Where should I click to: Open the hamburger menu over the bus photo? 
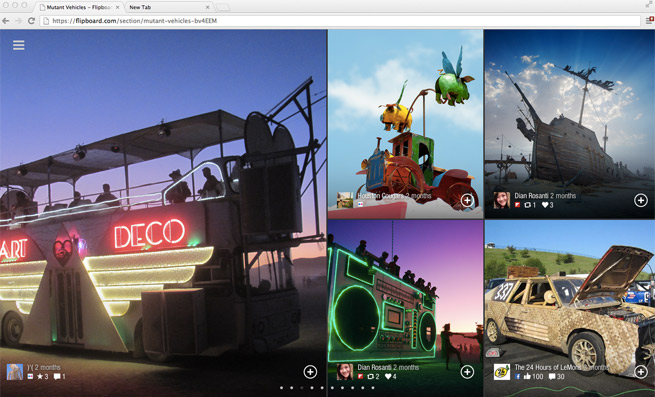[x=18, y=45]
